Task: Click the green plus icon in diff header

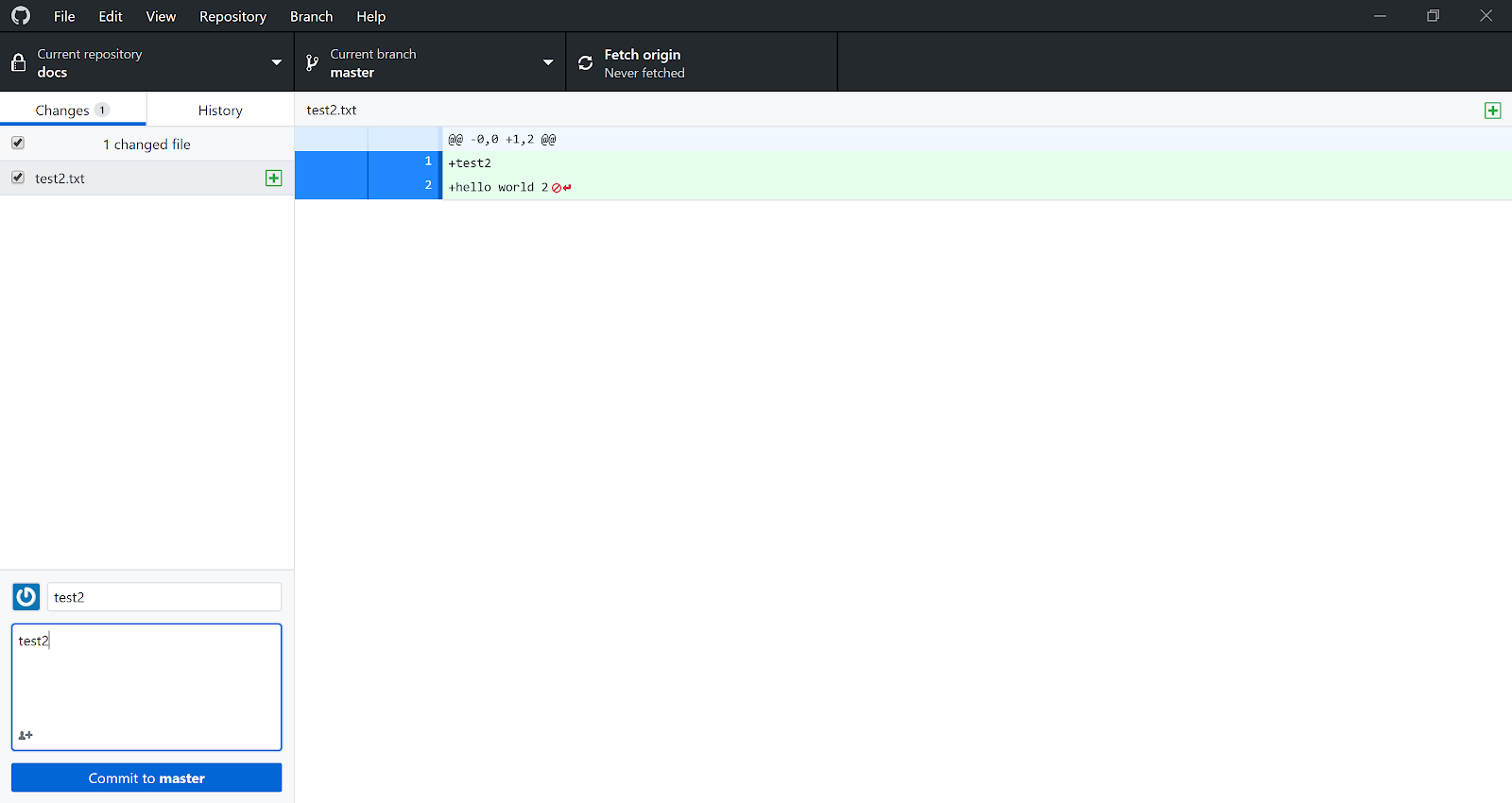Action: [1492, 111]
